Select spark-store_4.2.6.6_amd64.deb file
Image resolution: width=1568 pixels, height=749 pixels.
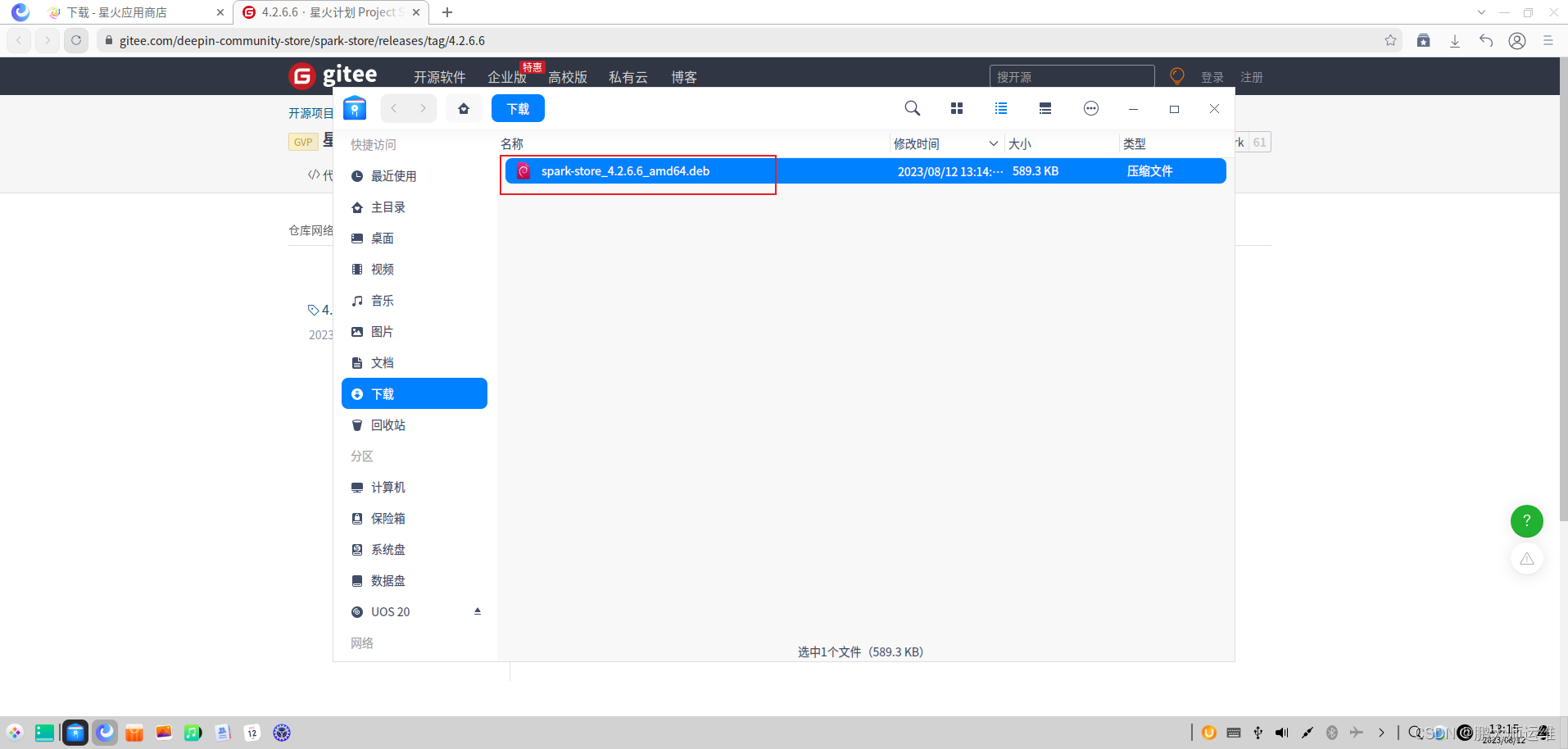click(x=865, y=171)
